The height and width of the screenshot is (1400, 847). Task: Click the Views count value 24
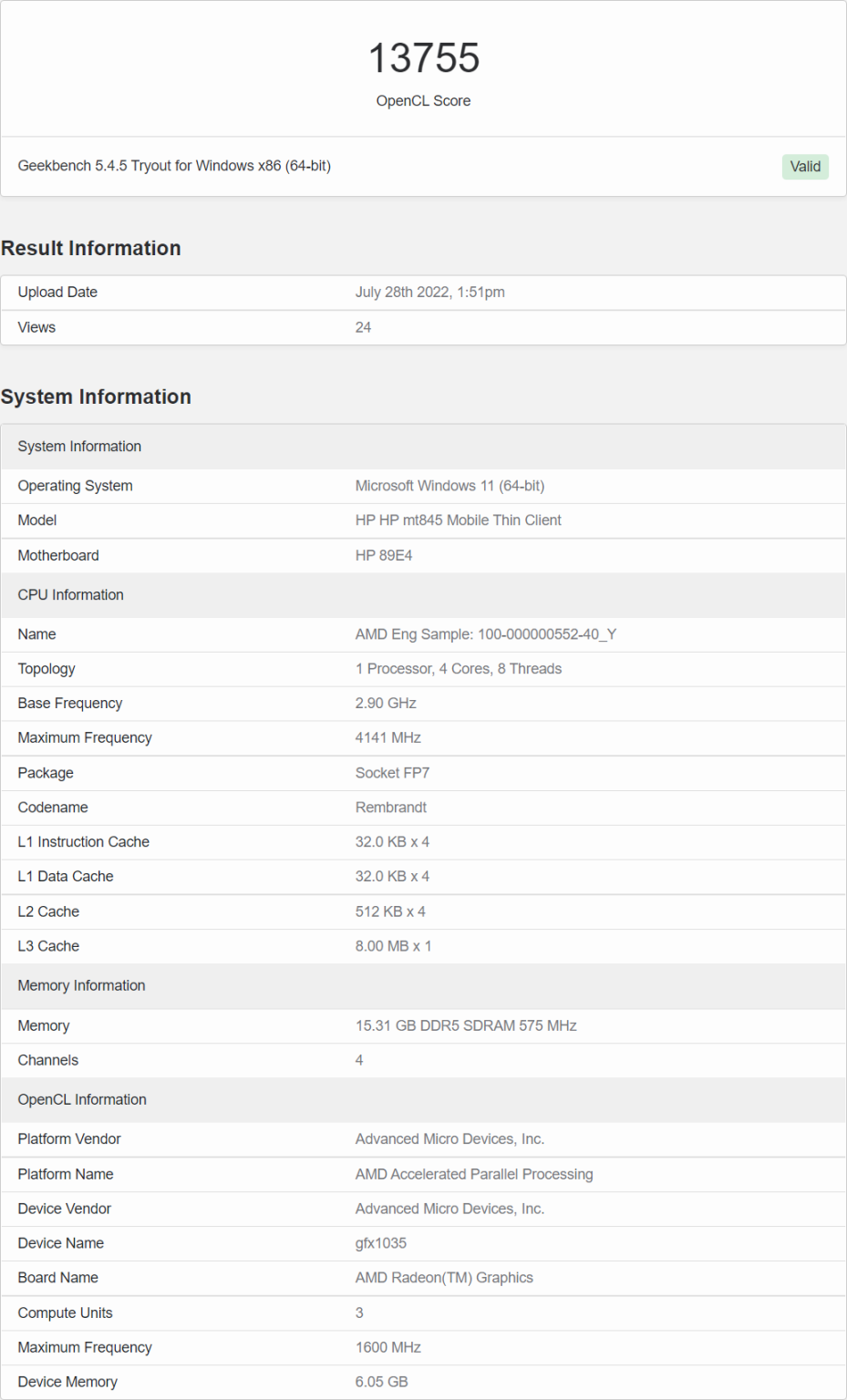pyautogui.click(x=363, y=327)
